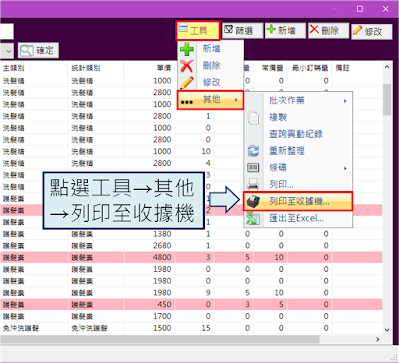Screen dimensions: 399x363
Task: Click the vertical scrollbar up arrow
Action: pyautogui.click(x=387, y=67)
